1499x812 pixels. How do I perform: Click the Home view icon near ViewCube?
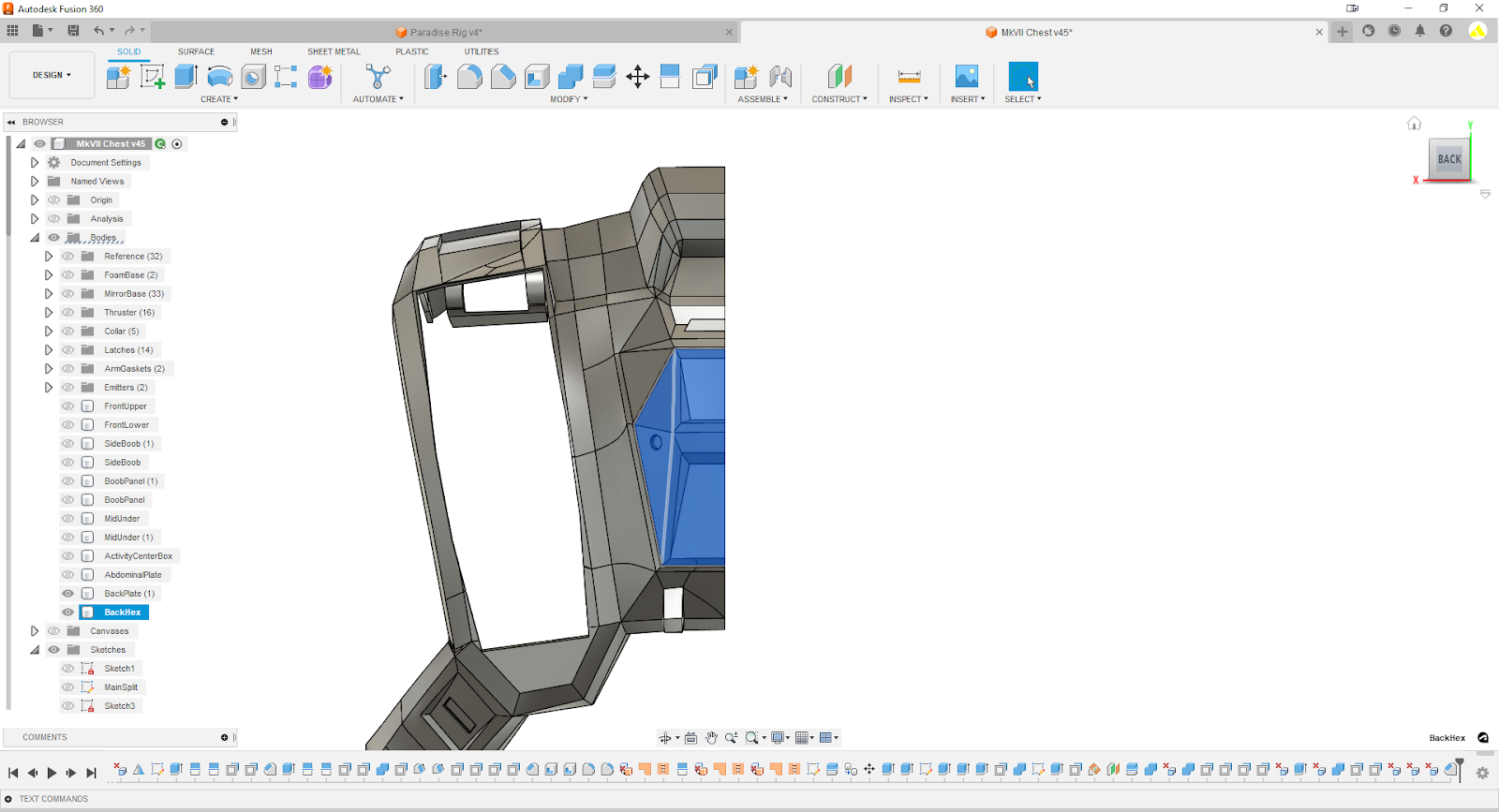pos(1414,123)
